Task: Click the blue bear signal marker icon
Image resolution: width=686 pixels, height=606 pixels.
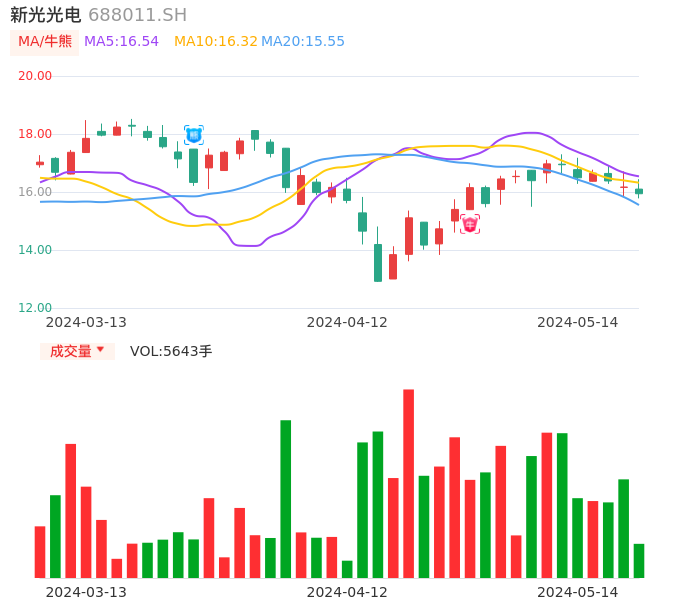Action: 194,135
